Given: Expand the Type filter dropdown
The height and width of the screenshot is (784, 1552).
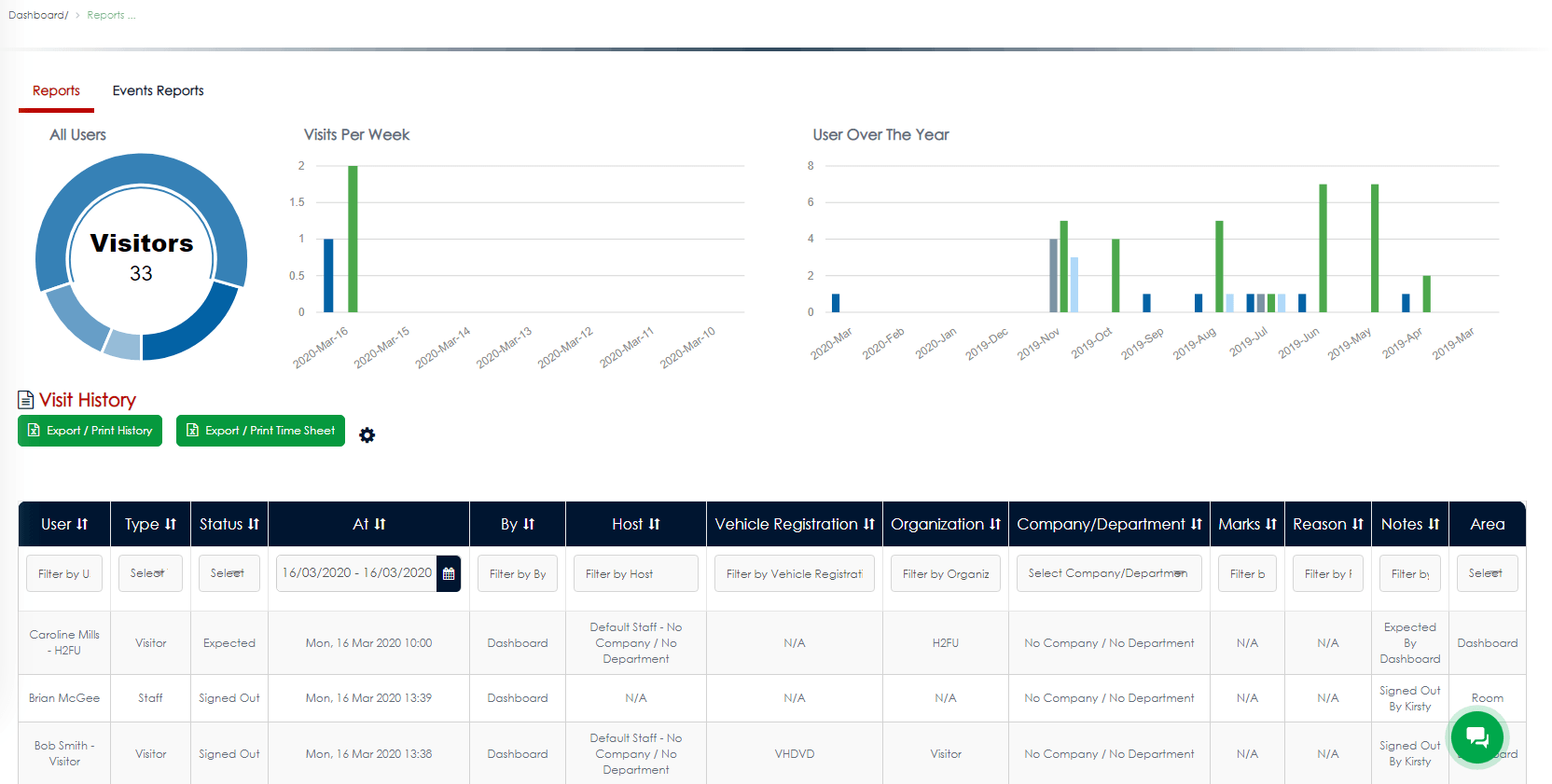Looking at the screenshot, I should tap(150, 573).
